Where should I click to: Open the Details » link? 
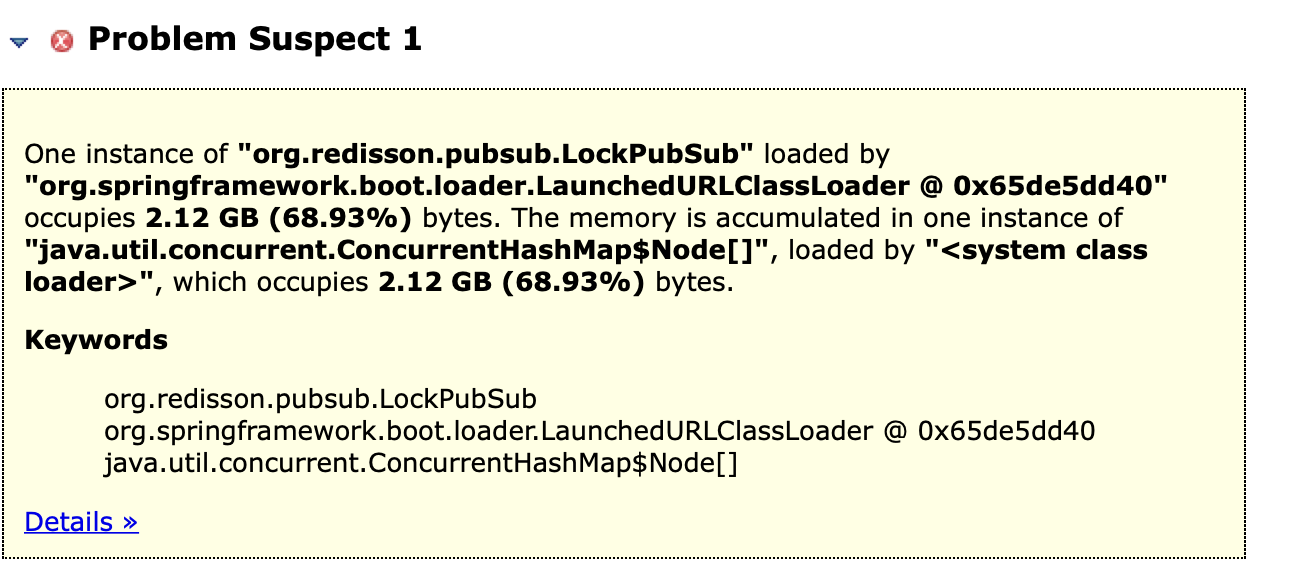pos(81,522)
